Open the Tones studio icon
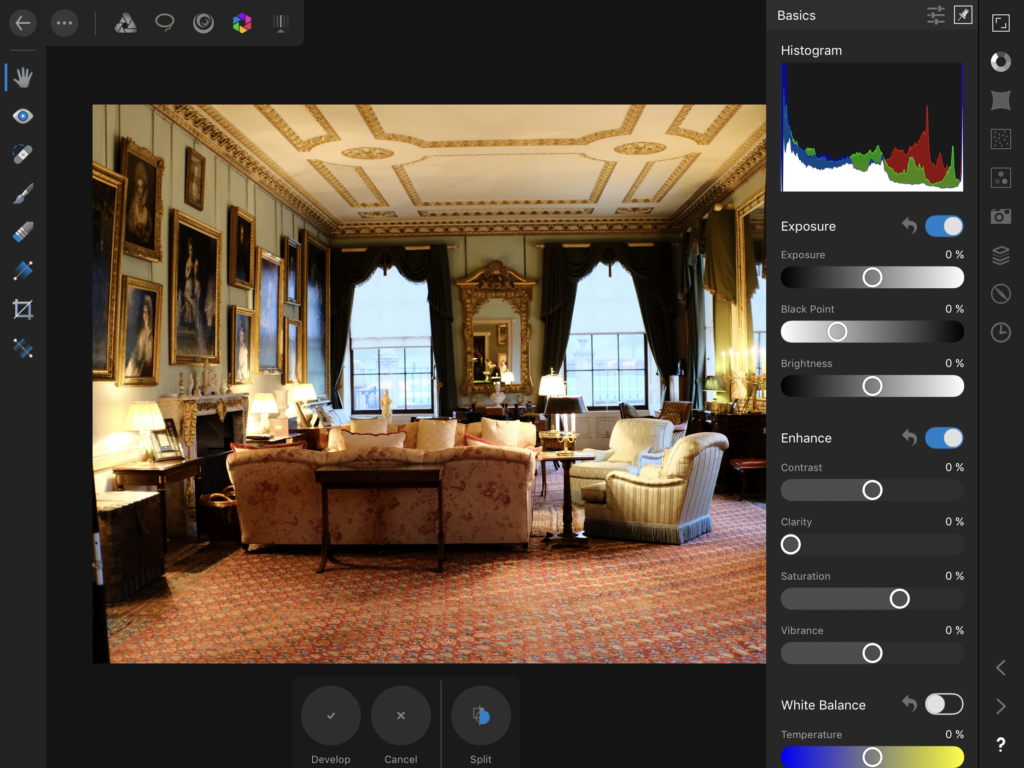 [1000, 178]
